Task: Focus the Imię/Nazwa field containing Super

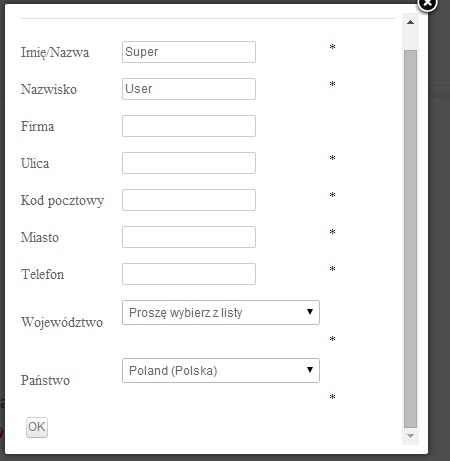Action: [189, 52]
